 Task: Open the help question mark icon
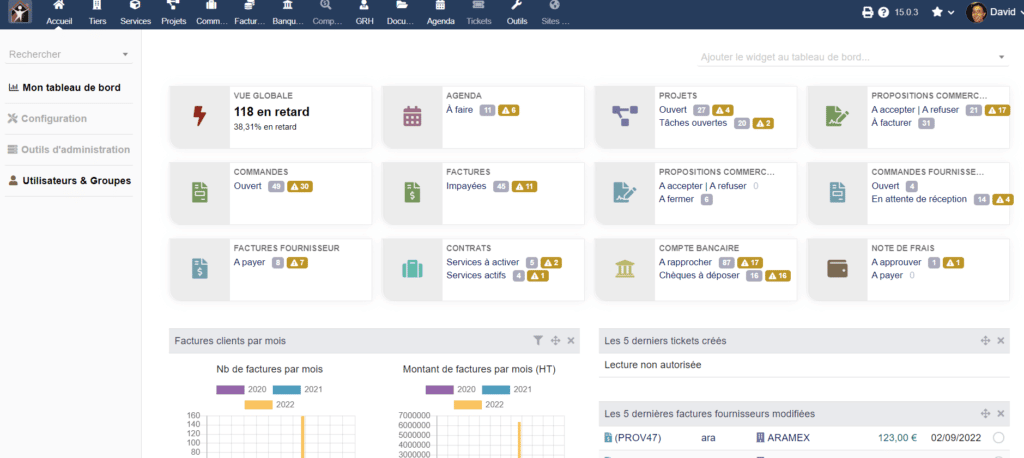(x=884, y=12)
